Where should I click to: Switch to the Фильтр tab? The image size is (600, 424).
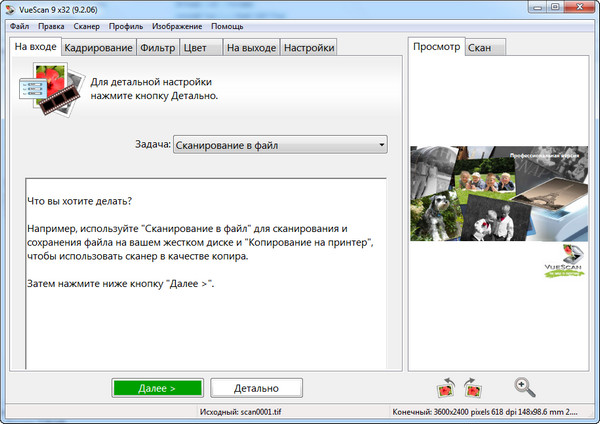[158, 48]
